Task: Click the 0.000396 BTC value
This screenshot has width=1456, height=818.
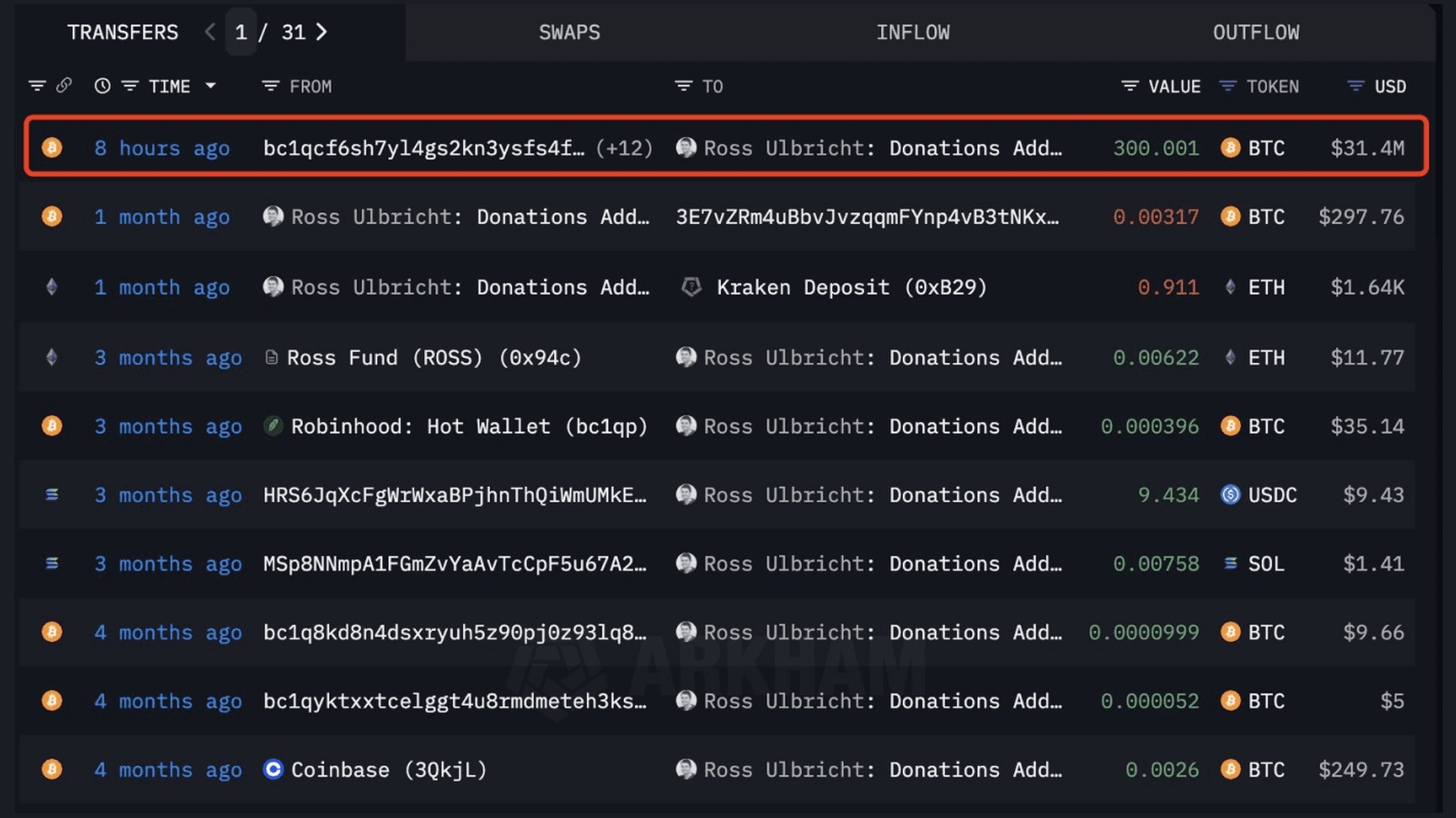Action: coord(1150,426)
